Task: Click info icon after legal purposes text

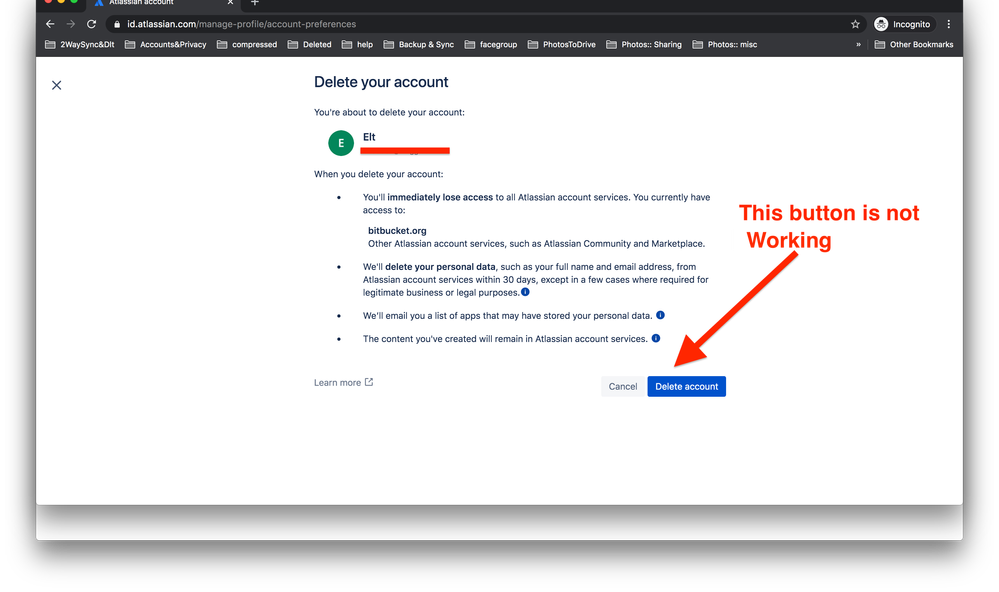Action: (x=525, y=292)
